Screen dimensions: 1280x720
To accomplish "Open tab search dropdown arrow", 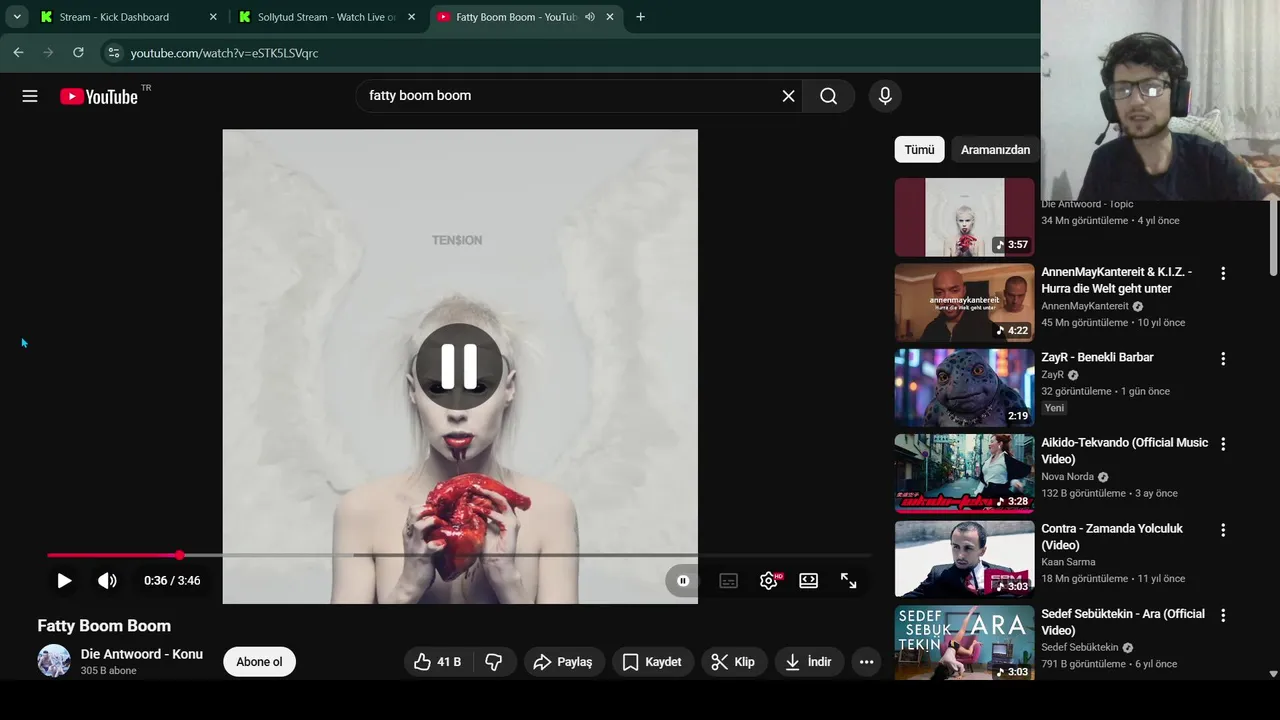I will point(17,17).
